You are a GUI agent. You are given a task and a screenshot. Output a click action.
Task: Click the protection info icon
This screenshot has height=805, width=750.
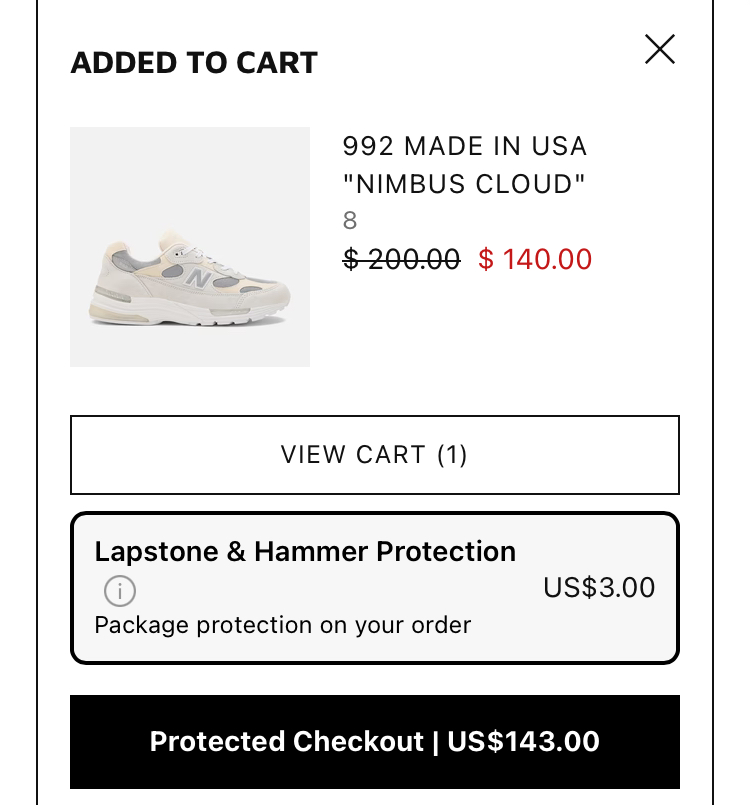[x=120, y=591]
